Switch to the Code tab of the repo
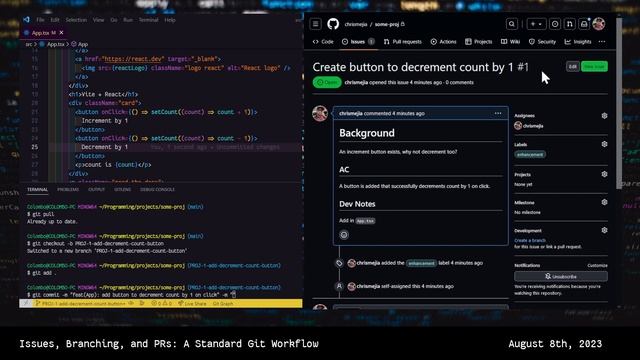Image resolution: width=640 pixels, height=360 pixels. coord(323,42)
